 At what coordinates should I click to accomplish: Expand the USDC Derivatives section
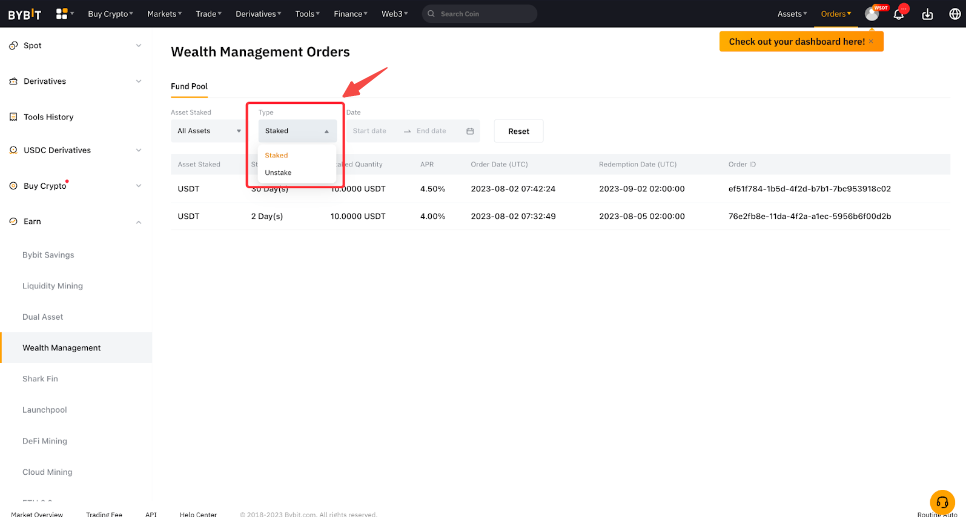(139, 150)
